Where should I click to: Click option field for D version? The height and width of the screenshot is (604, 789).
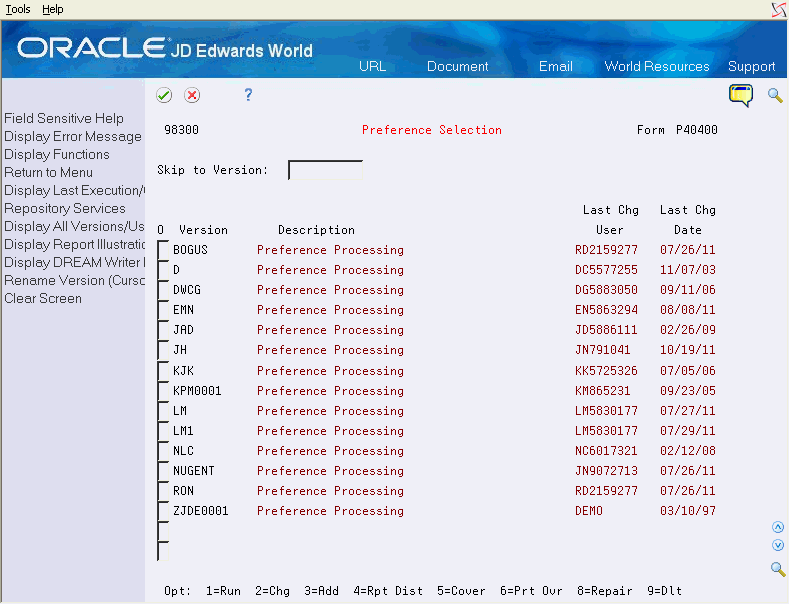coord(163,270)
